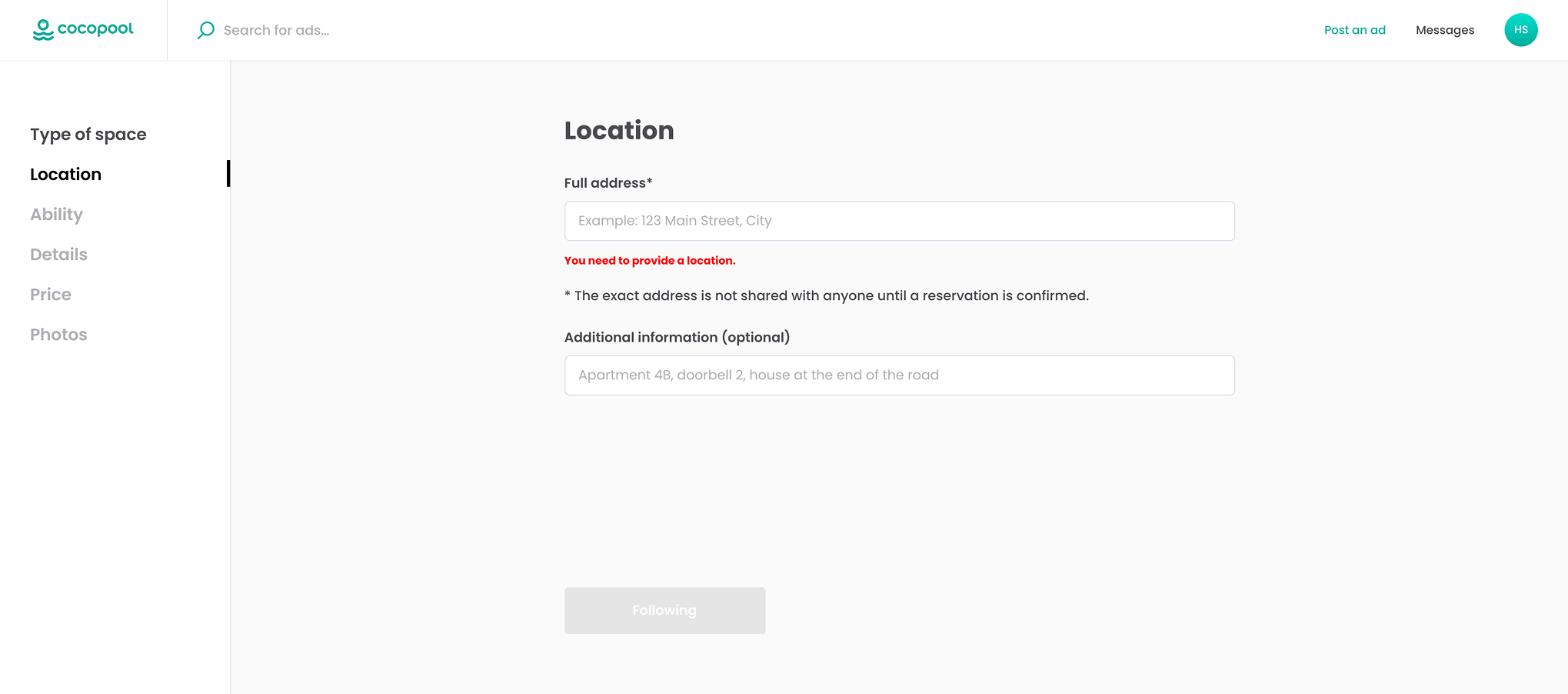Focus the Search for ads field
1568x694 pixels.
pyautogui.click(x=276, y=30)
